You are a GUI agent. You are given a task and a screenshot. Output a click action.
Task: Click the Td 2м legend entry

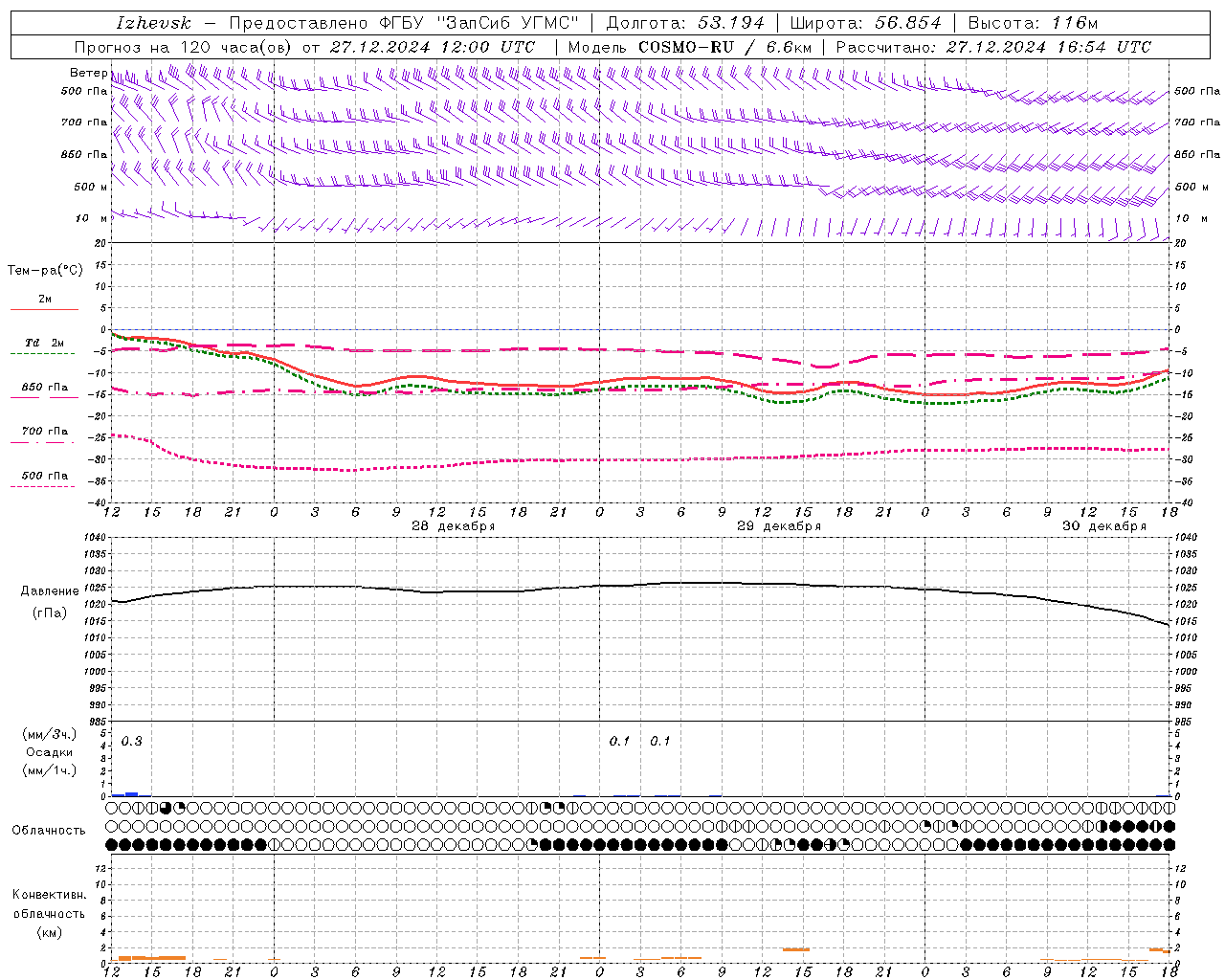coord(45,343)
